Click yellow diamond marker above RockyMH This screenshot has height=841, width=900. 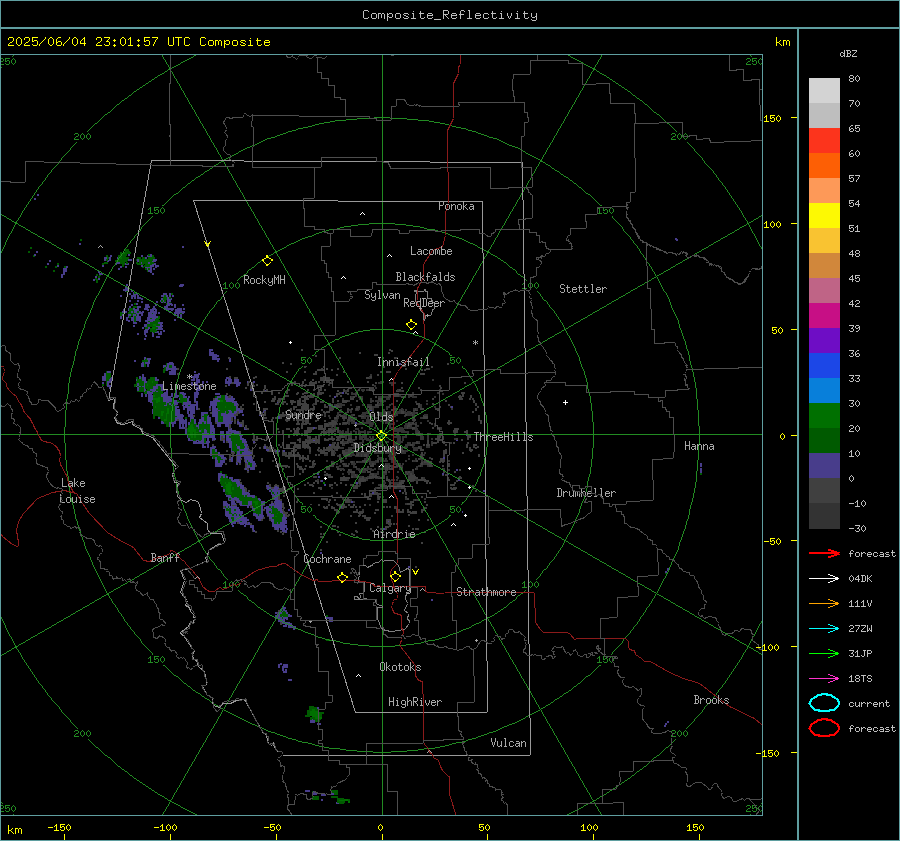(x=267, y=261)
